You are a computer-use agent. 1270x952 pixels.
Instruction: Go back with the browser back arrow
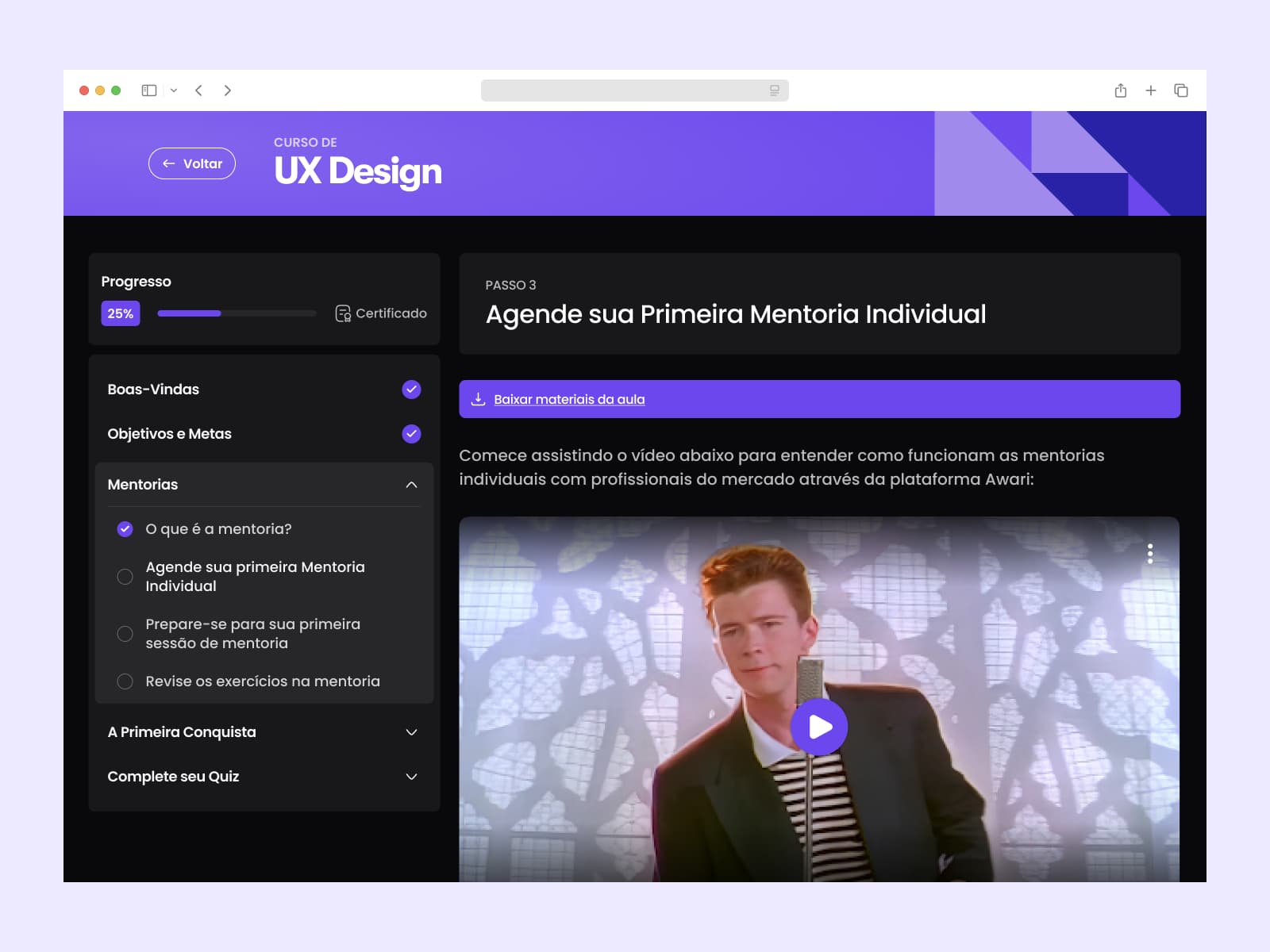199,90
